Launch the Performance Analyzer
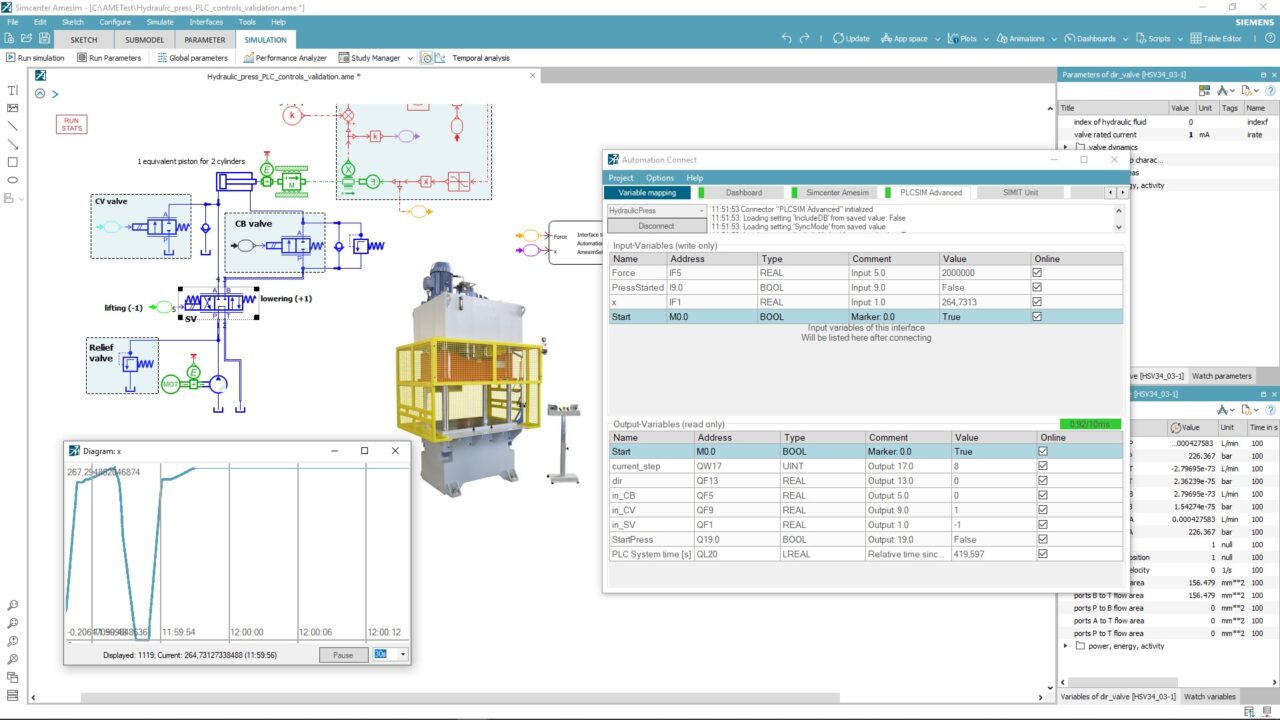 coord(285,58)
